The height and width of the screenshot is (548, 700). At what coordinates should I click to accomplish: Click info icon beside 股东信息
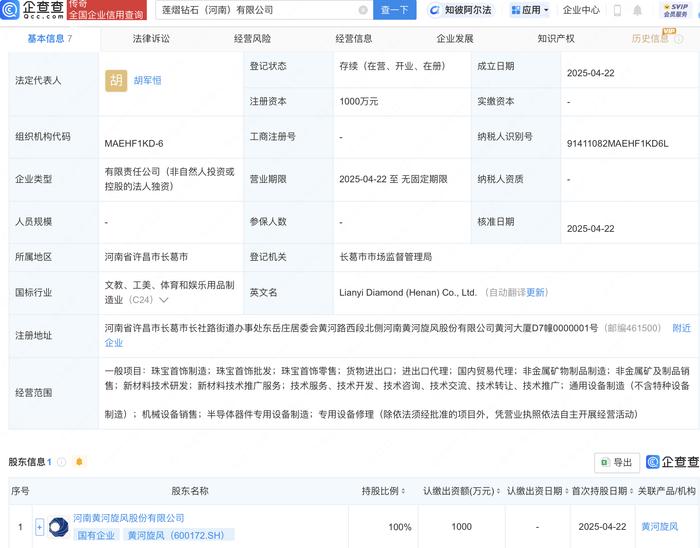(x=62, y=462)
